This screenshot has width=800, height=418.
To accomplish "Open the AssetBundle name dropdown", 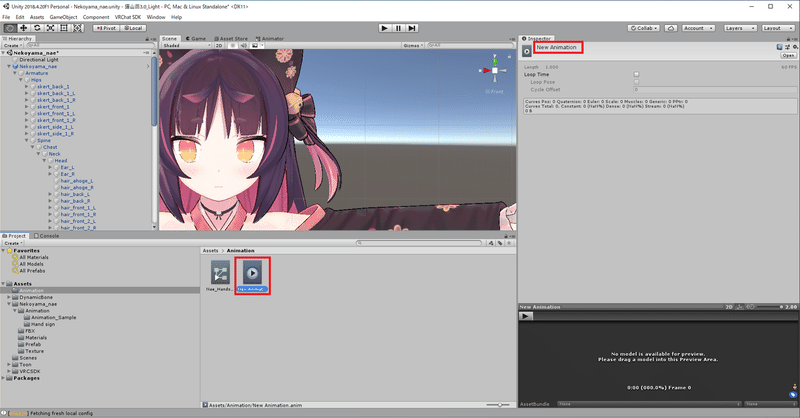I will tap(649, 404).
